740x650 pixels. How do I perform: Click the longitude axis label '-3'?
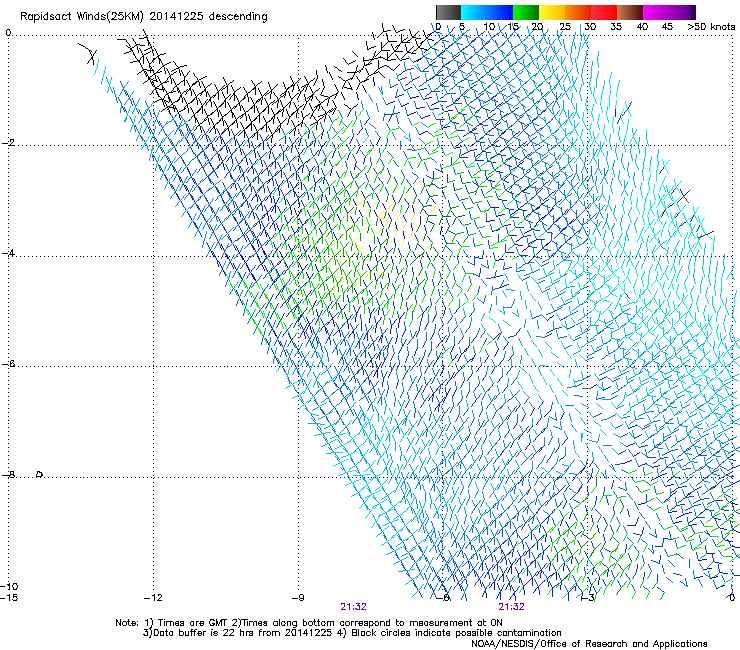[x=588, y=598]
